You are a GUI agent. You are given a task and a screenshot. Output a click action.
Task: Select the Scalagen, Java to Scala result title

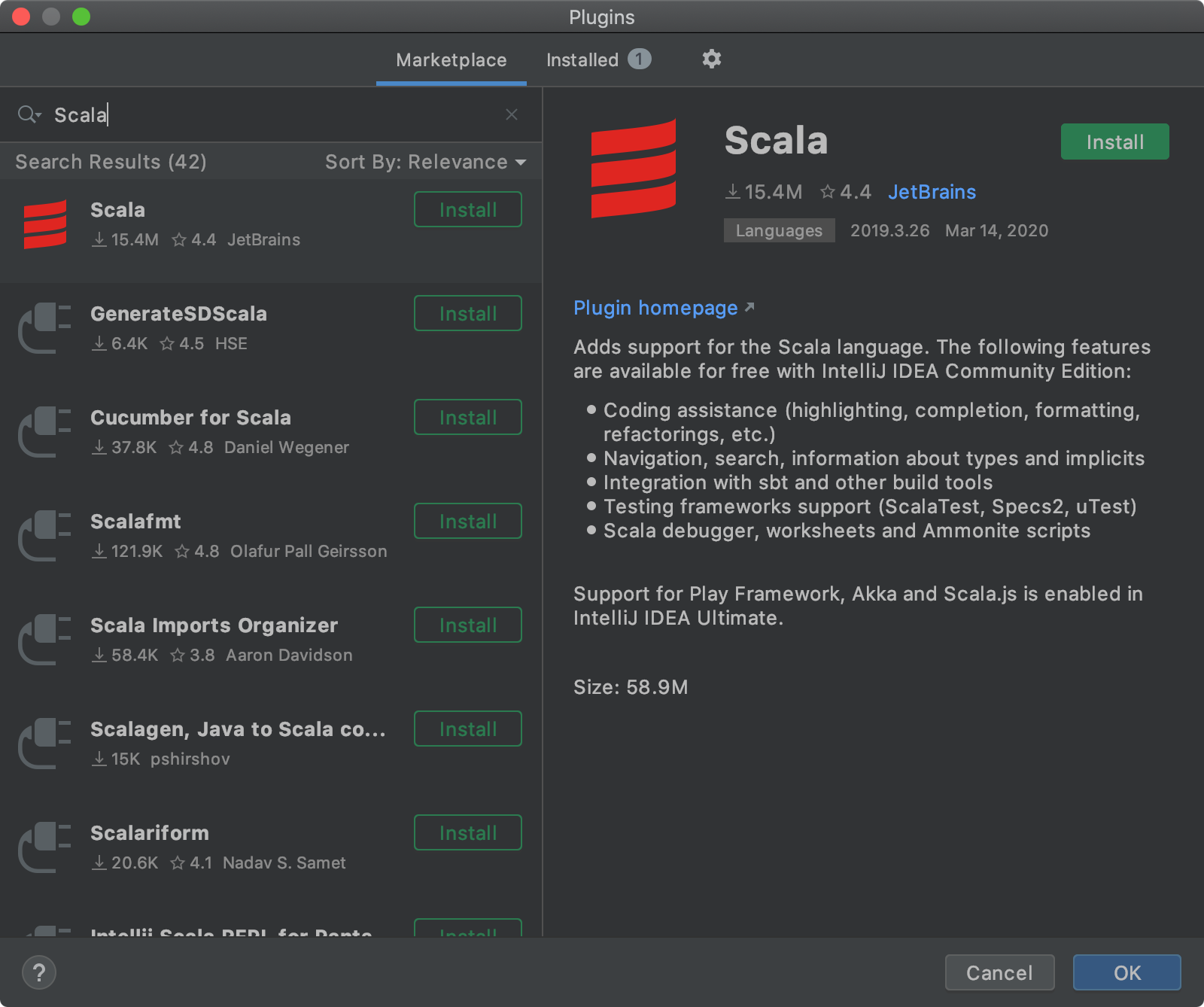(x=238, y=729)
